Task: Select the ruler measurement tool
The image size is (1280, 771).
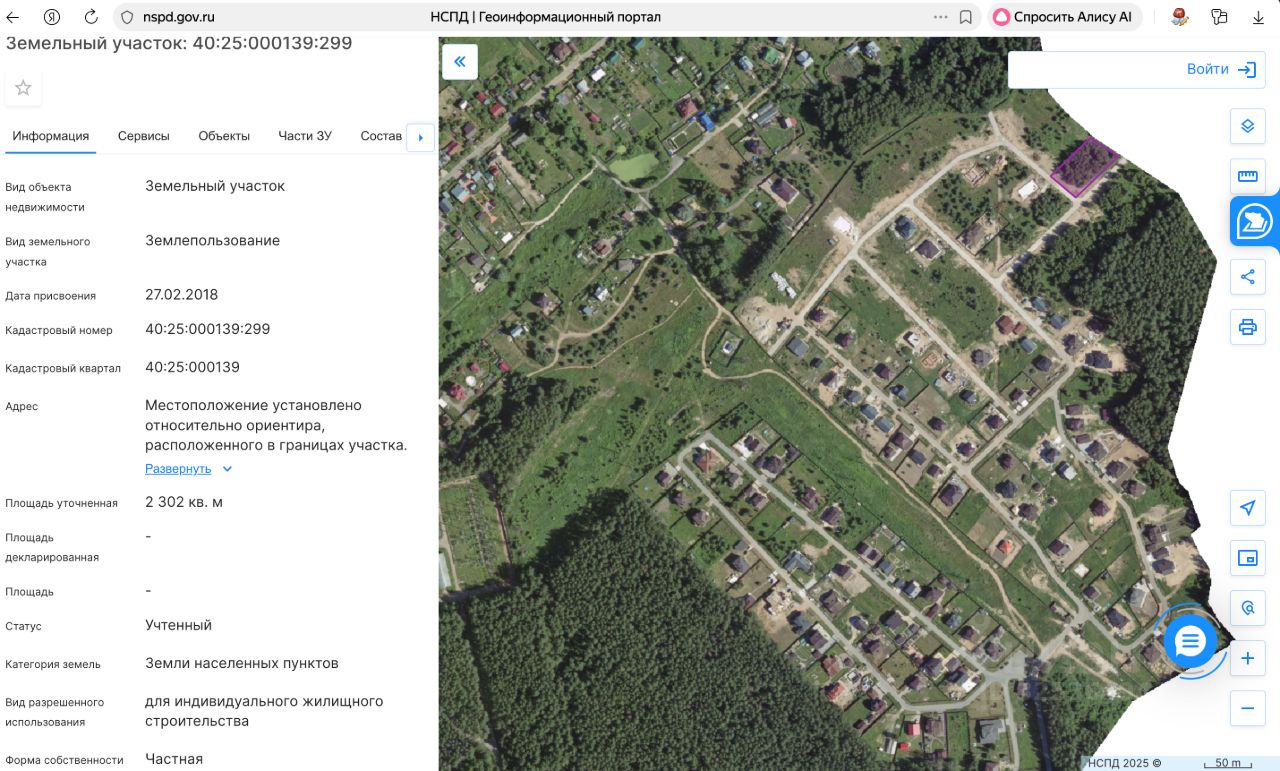Action: [1247, 176]
